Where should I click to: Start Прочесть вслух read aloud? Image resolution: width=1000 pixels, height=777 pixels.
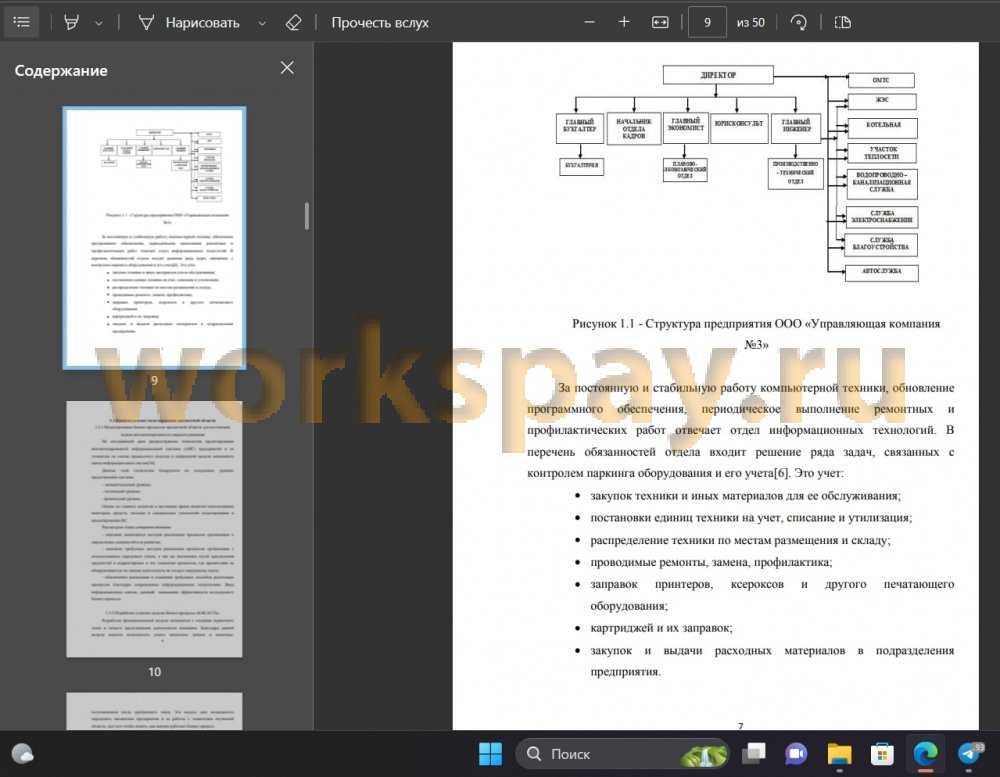click(x=380, y=23)
